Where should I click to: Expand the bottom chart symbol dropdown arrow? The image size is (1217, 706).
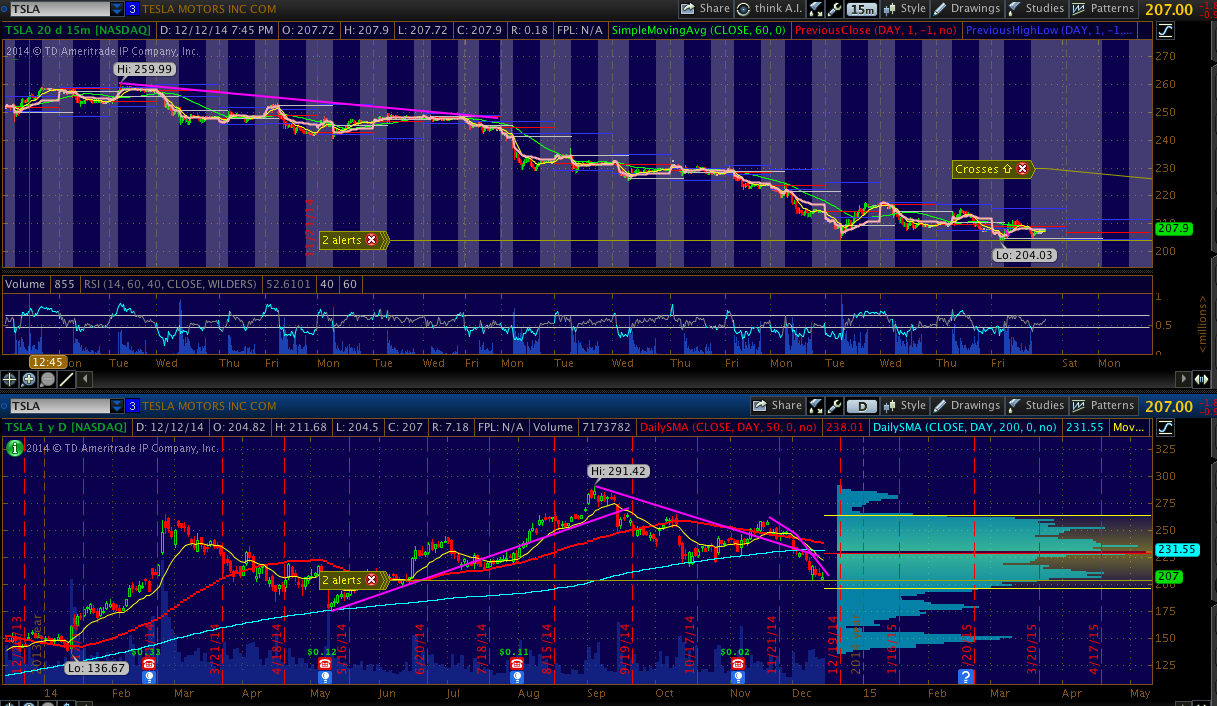117,406
